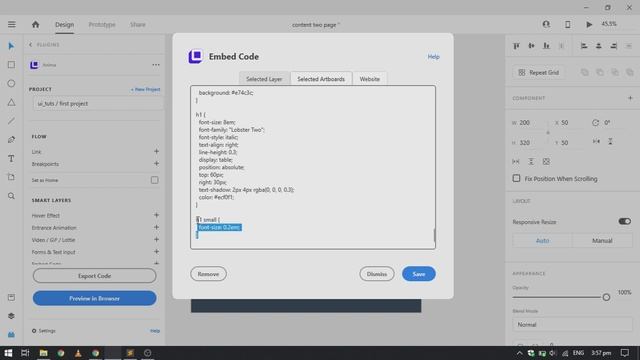Image resolution: width=640 pixels, height=360 pixels.
Task: Open Selected Artboards tab
Action: 321,79
